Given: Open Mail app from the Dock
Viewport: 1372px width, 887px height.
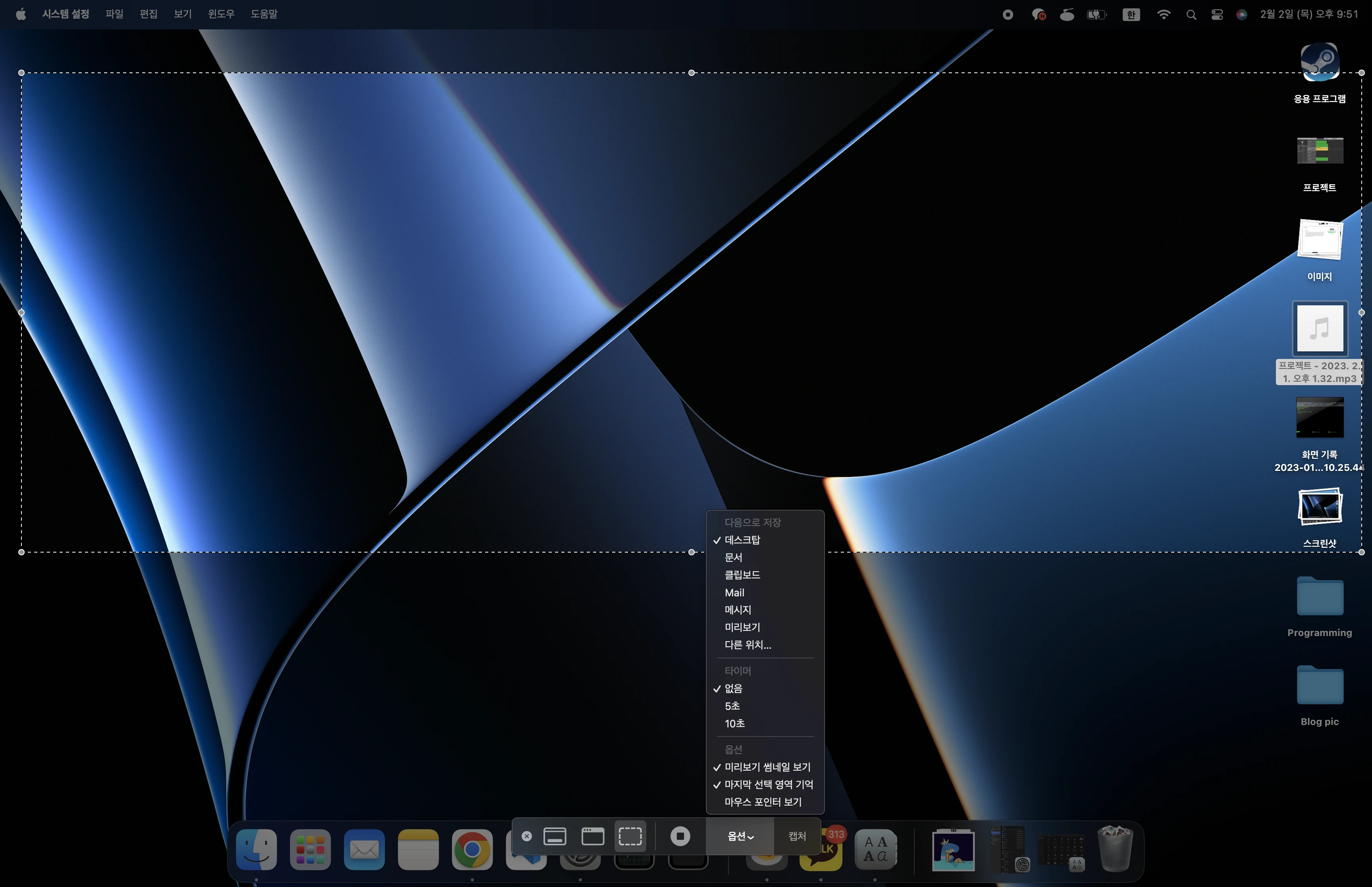Looking at the screenshot, I should (364, 849).
